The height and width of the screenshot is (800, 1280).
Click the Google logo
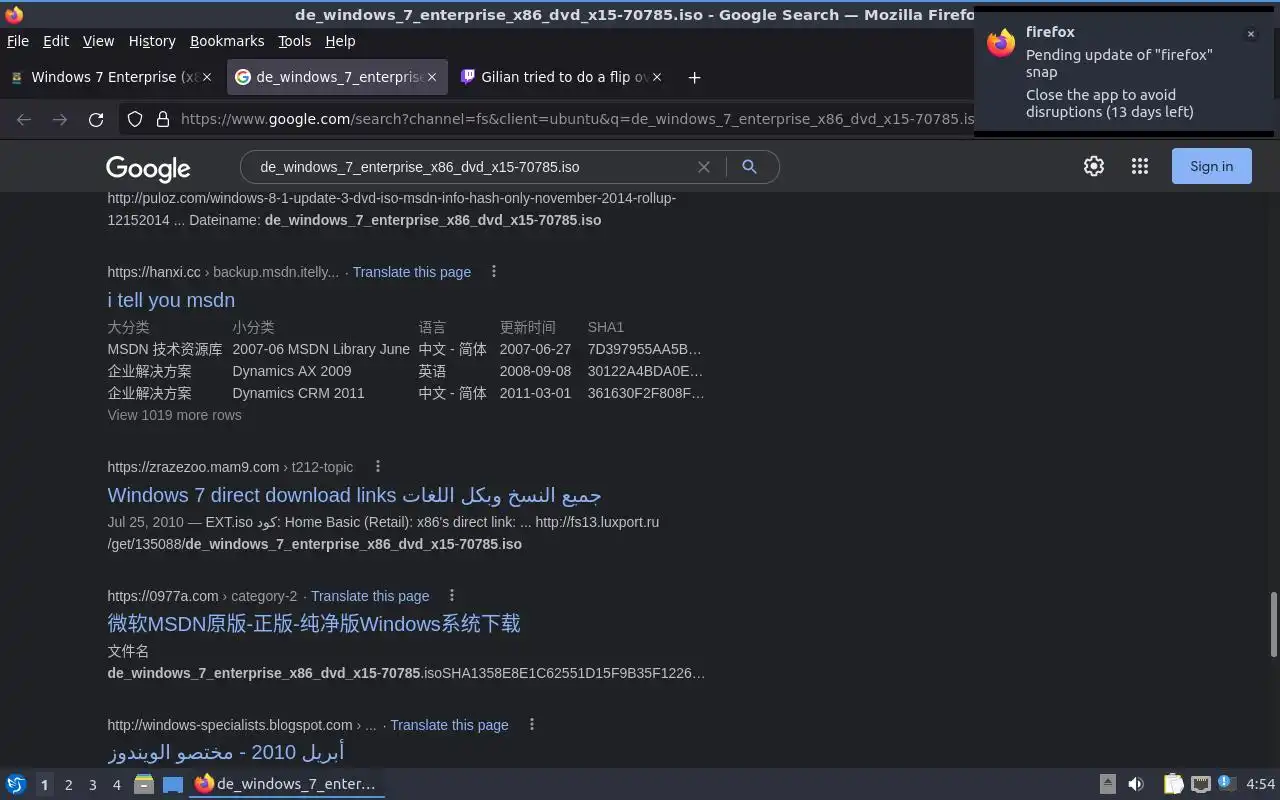click(148, 168)
